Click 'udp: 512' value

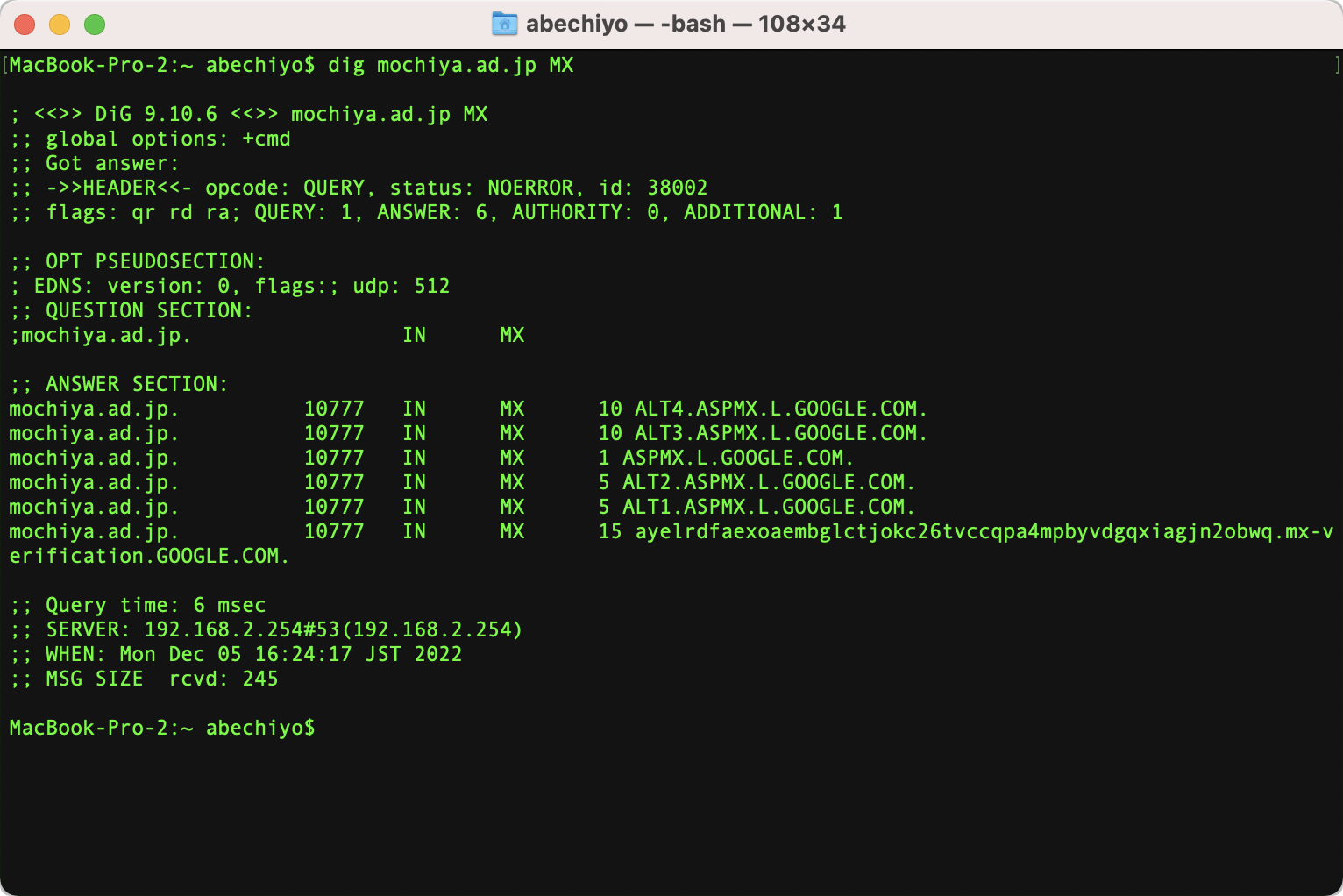(401, 287)
